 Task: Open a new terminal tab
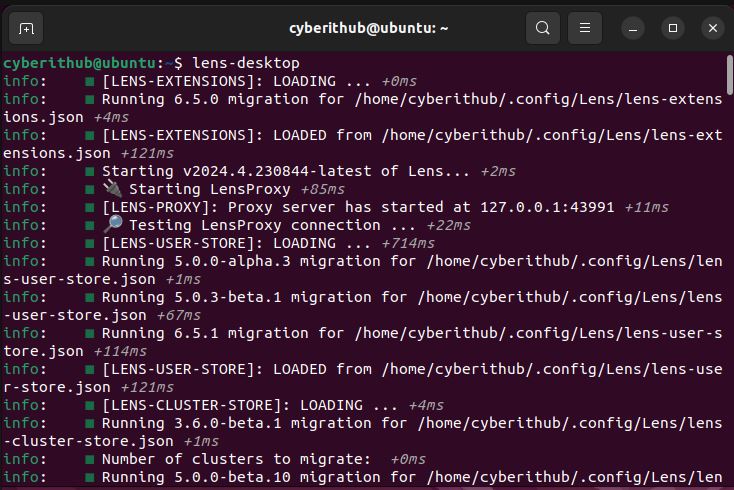point(26,29)
